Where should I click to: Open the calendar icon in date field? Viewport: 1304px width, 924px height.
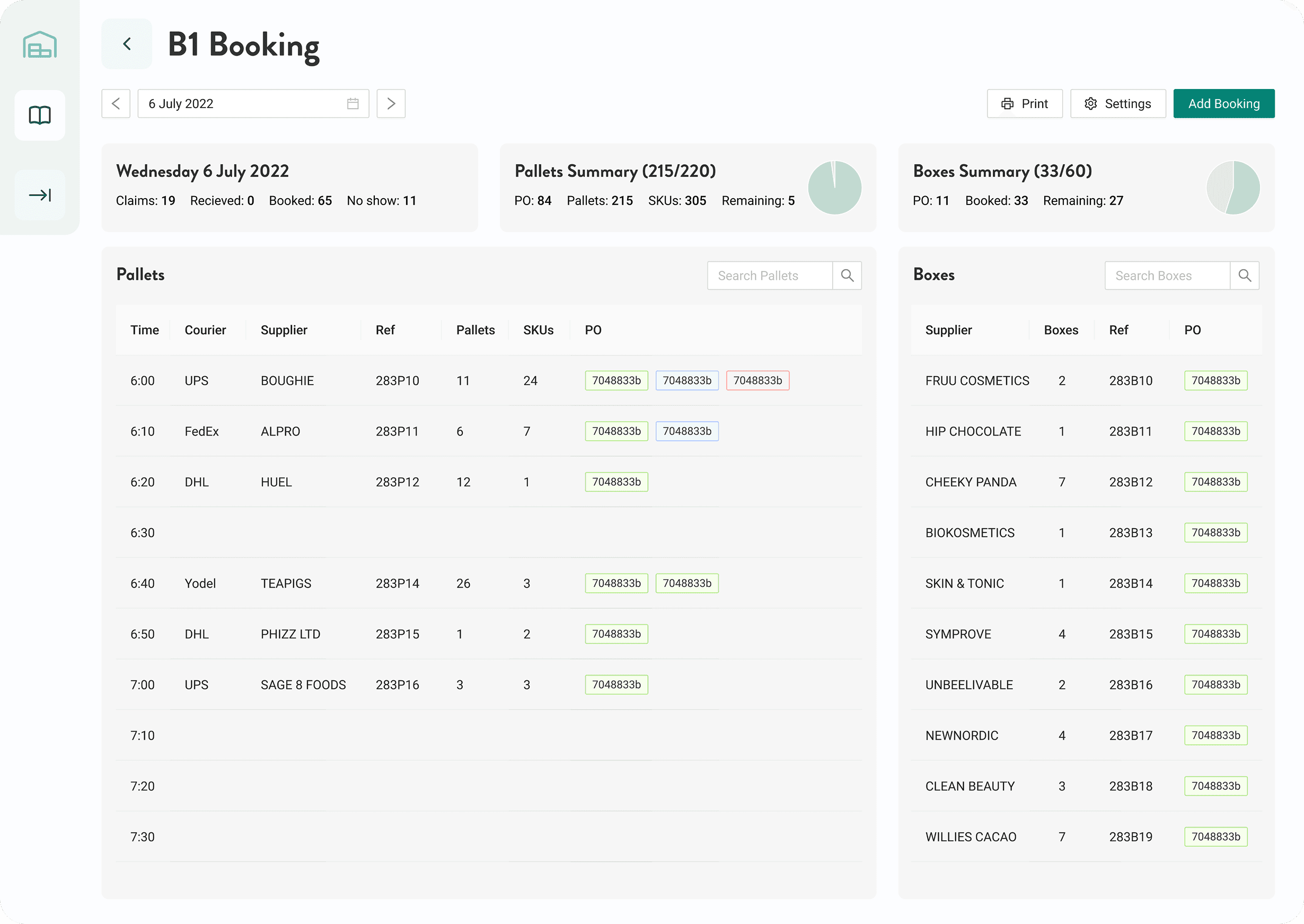pyautogui.click(x=353, y=103)
